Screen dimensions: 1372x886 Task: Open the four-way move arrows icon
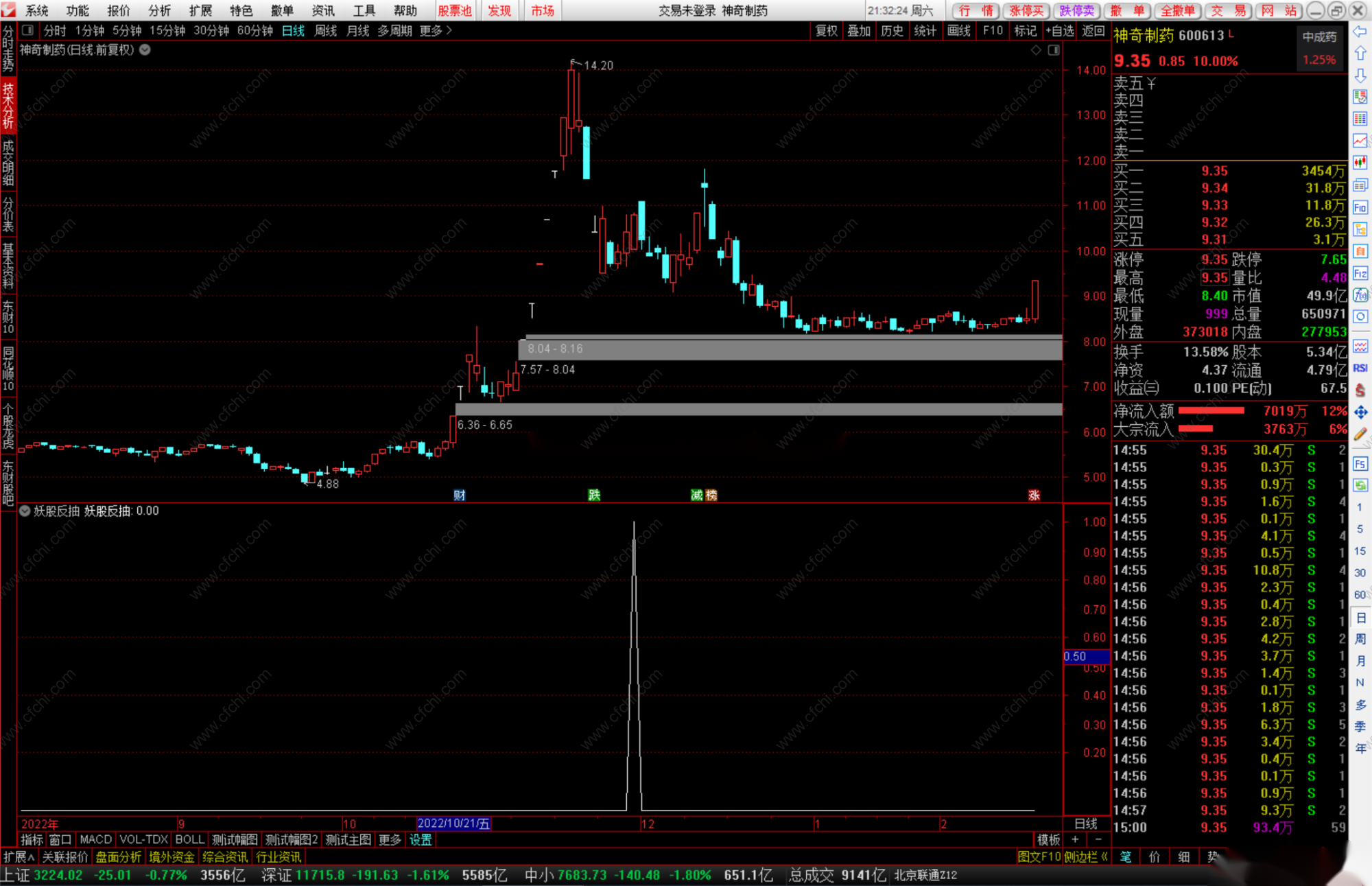click(x=1360, y=412)
